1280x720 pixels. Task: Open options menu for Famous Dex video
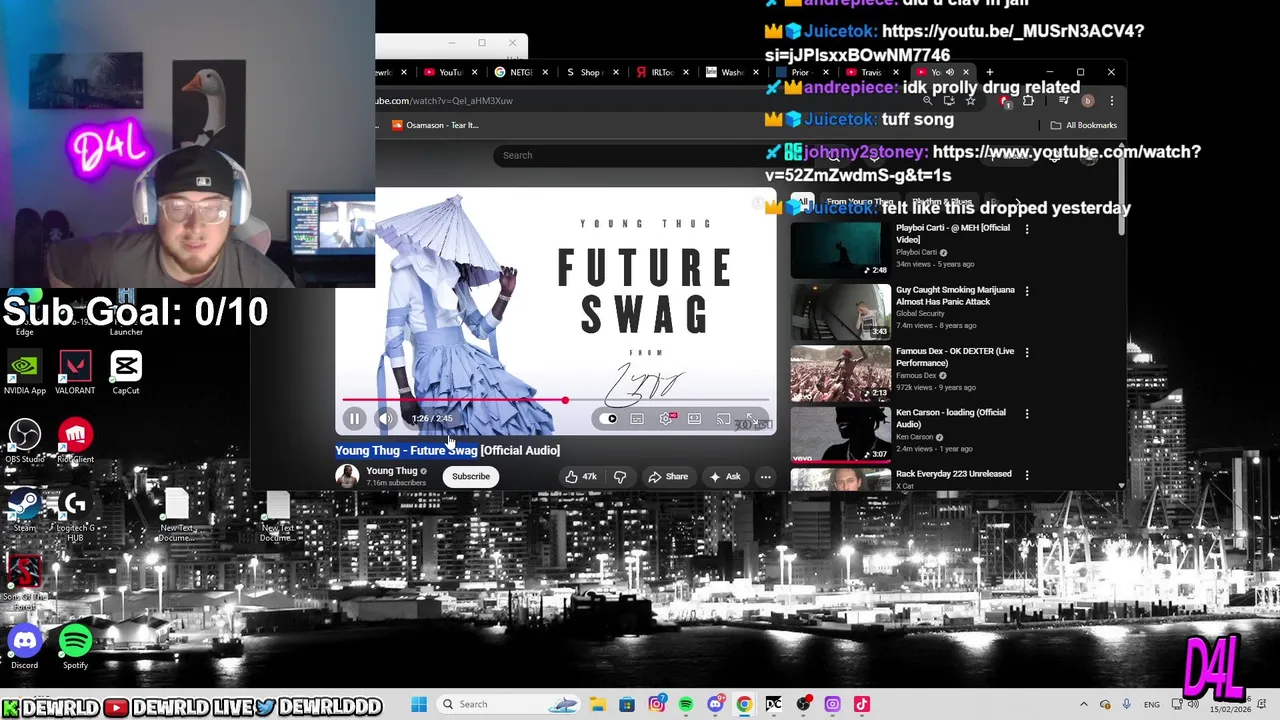(1027, 352)
